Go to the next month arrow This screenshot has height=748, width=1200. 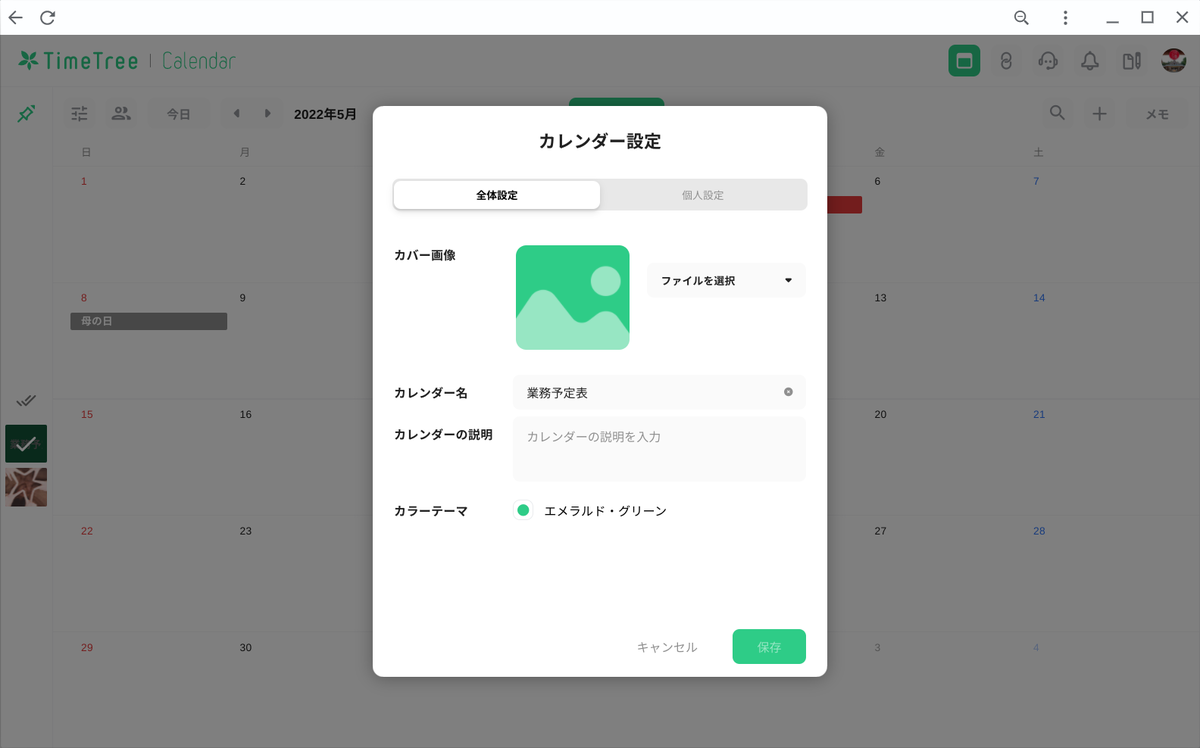(267, 114)
